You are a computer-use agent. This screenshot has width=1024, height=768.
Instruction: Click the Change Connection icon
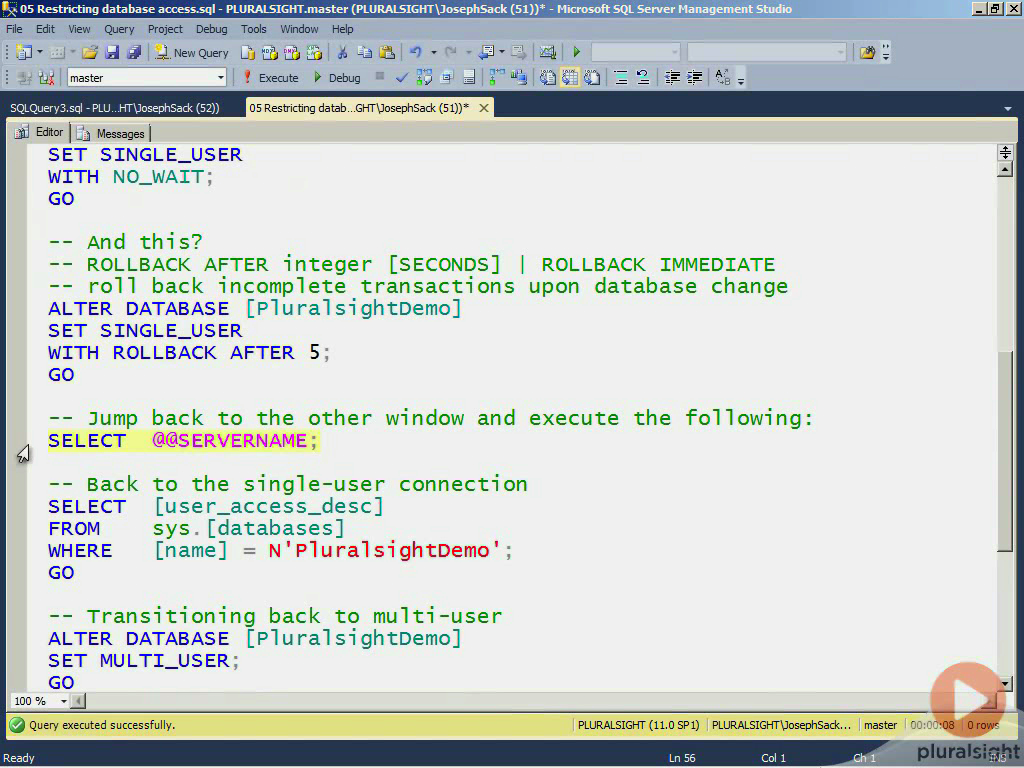click(46, 78)
